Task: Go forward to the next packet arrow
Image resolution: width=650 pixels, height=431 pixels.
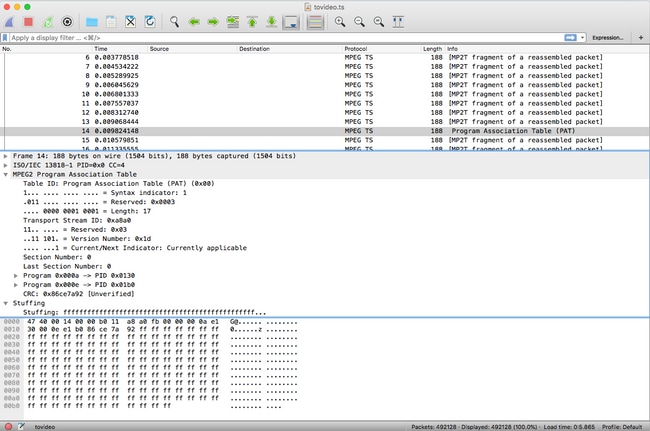Action: tap(213, 22)
